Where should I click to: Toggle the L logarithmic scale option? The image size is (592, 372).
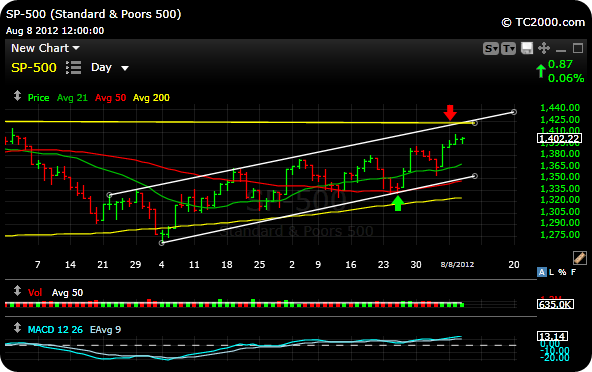(552, 272)
